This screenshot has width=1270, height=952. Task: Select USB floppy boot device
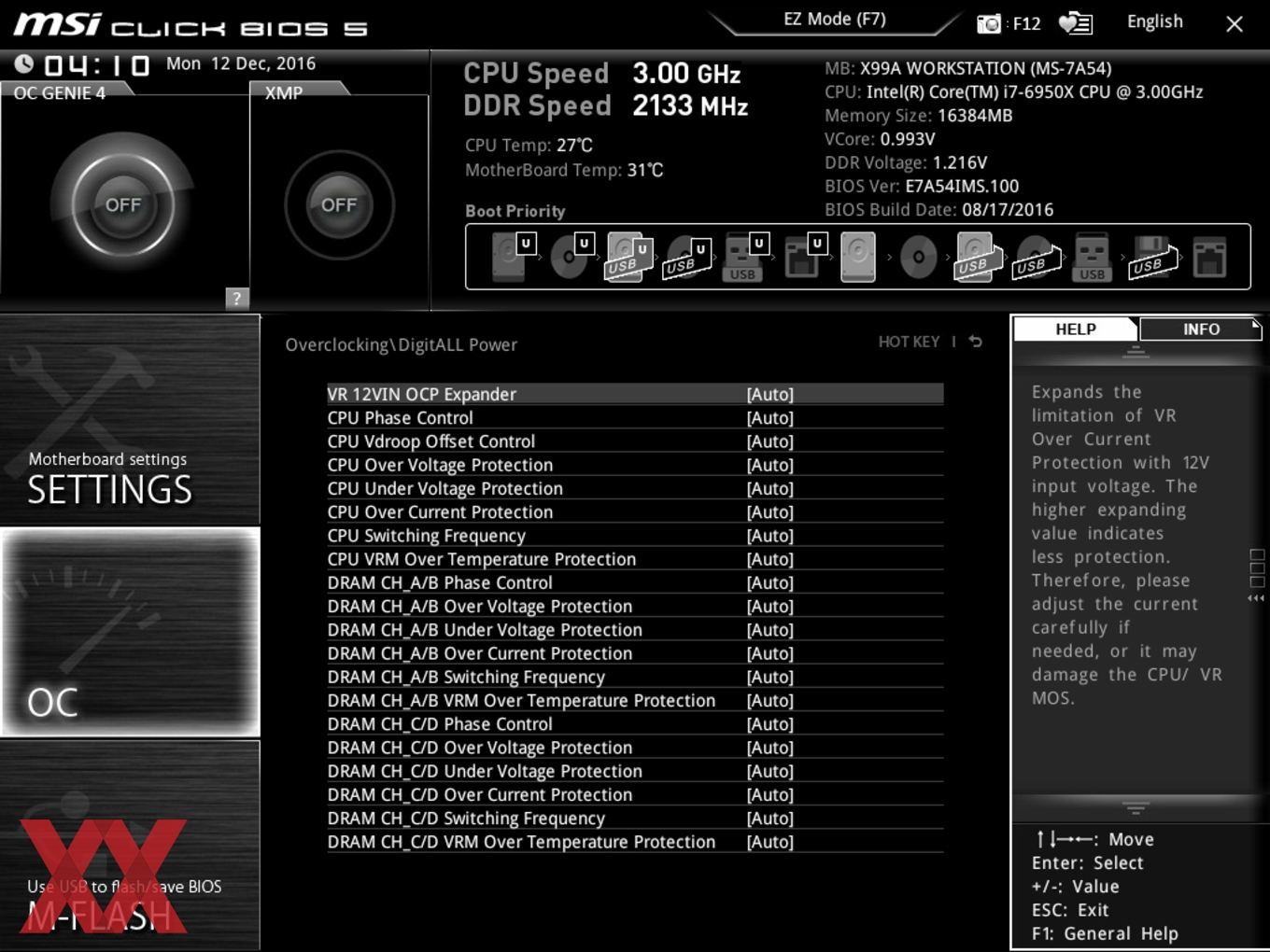1152,257
